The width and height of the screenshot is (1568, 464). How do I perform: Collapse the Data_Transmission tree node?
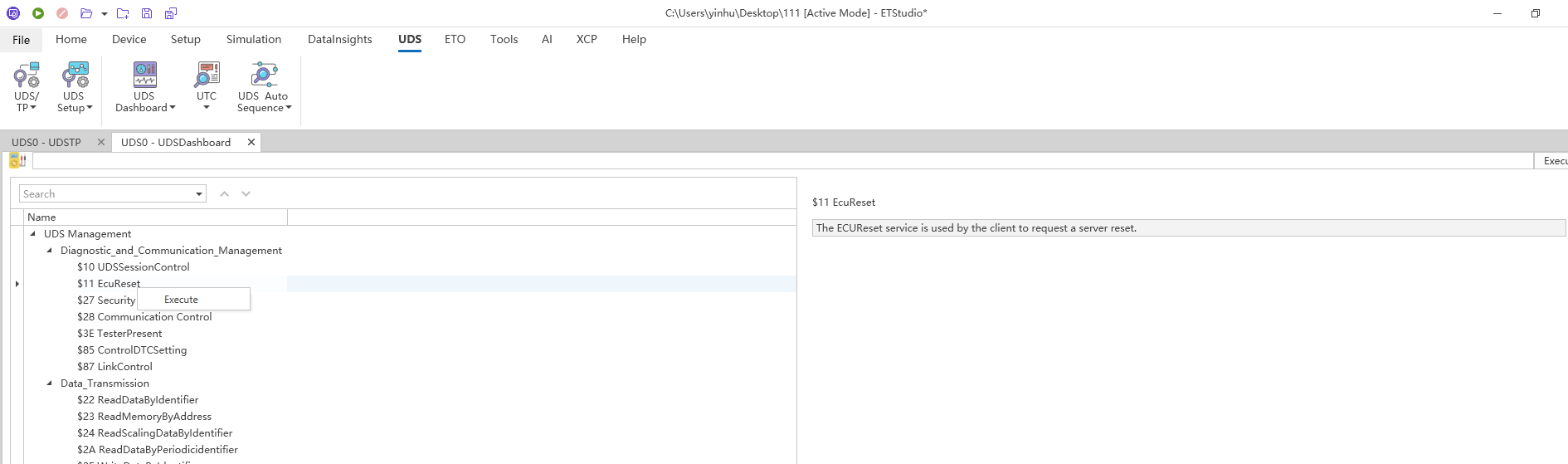pos(49,383)
